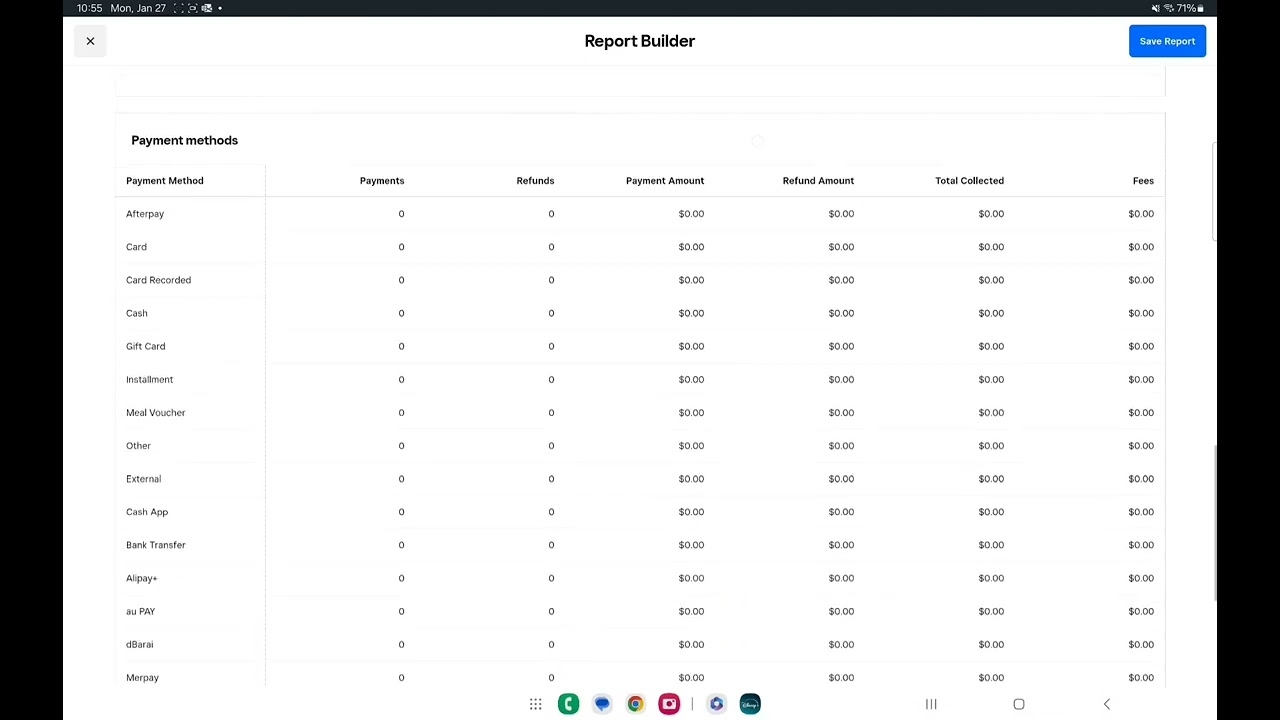Screen dimensions: 1280x720
Task: Click the Save Report button
Action: point(1167,41)
